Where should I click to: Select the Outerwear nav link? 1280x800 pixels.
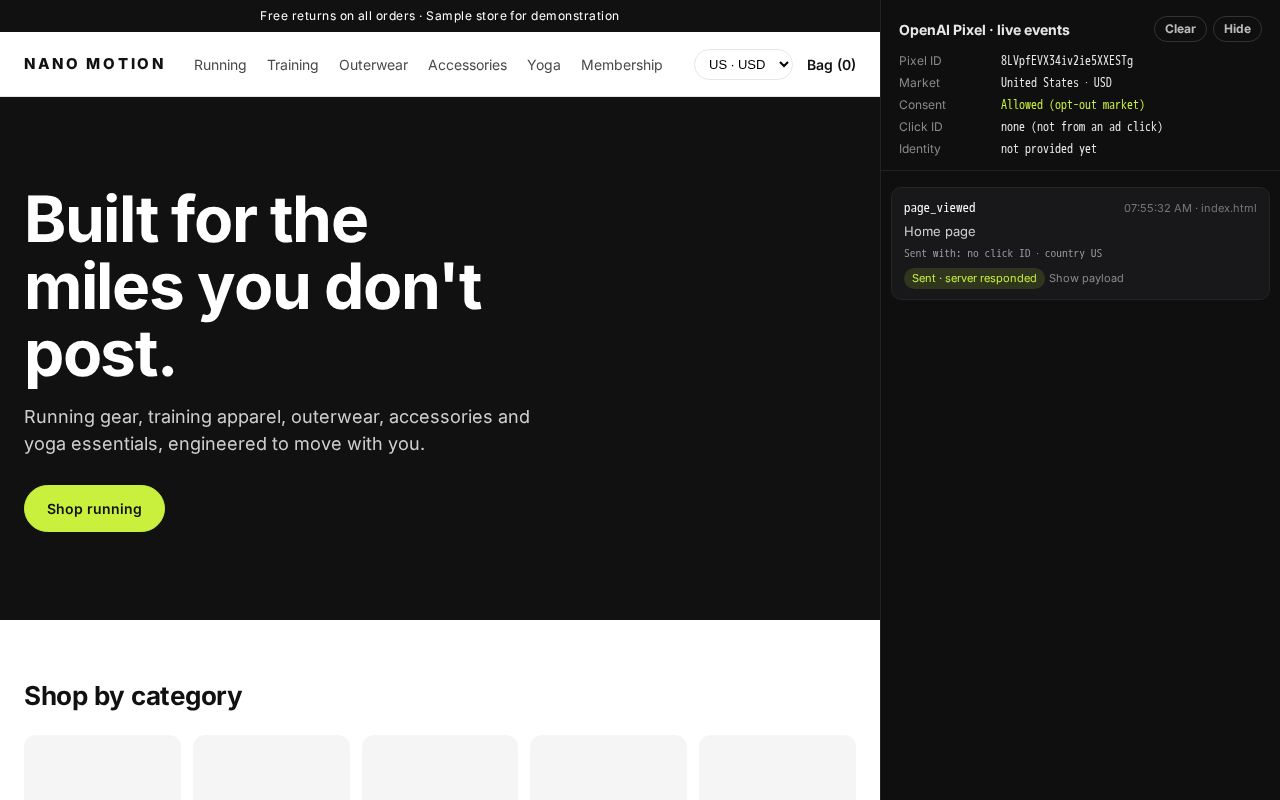tap(373, 65)
